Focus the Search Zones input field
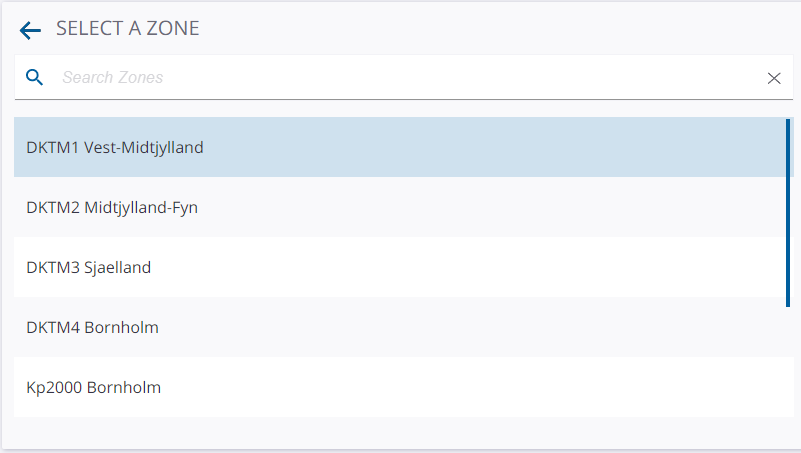The image size is (801, 453). click(404, 77)
